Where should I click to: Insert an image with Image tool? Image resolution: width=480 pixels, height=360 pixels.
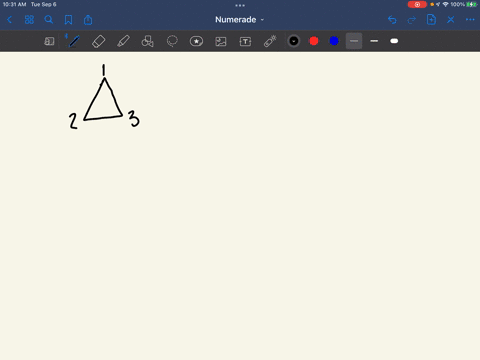pos(221,41)
